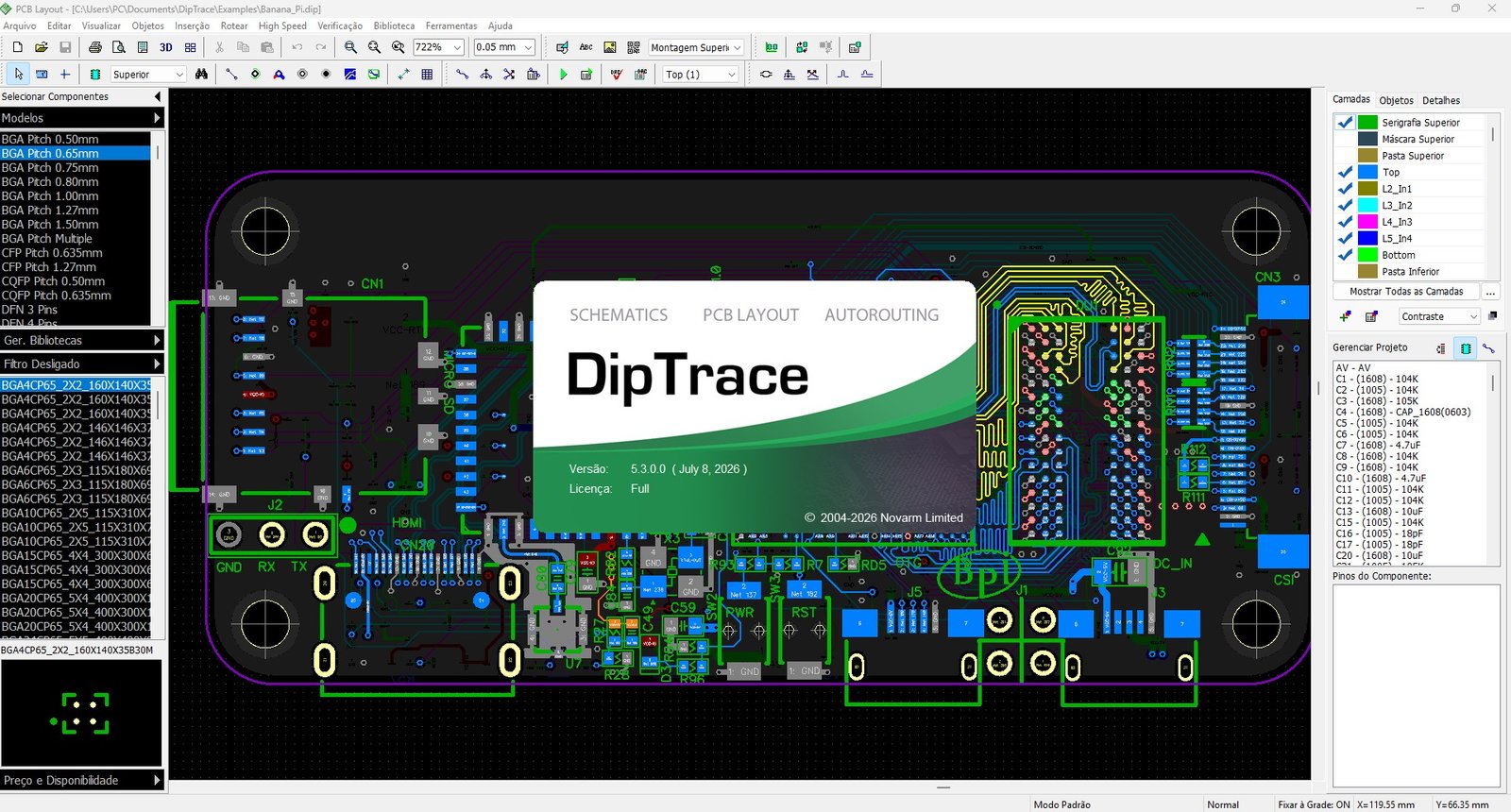Click the Zoom Out magnifier
This screenshot has height=812, width=1511.
pos(374,47)
